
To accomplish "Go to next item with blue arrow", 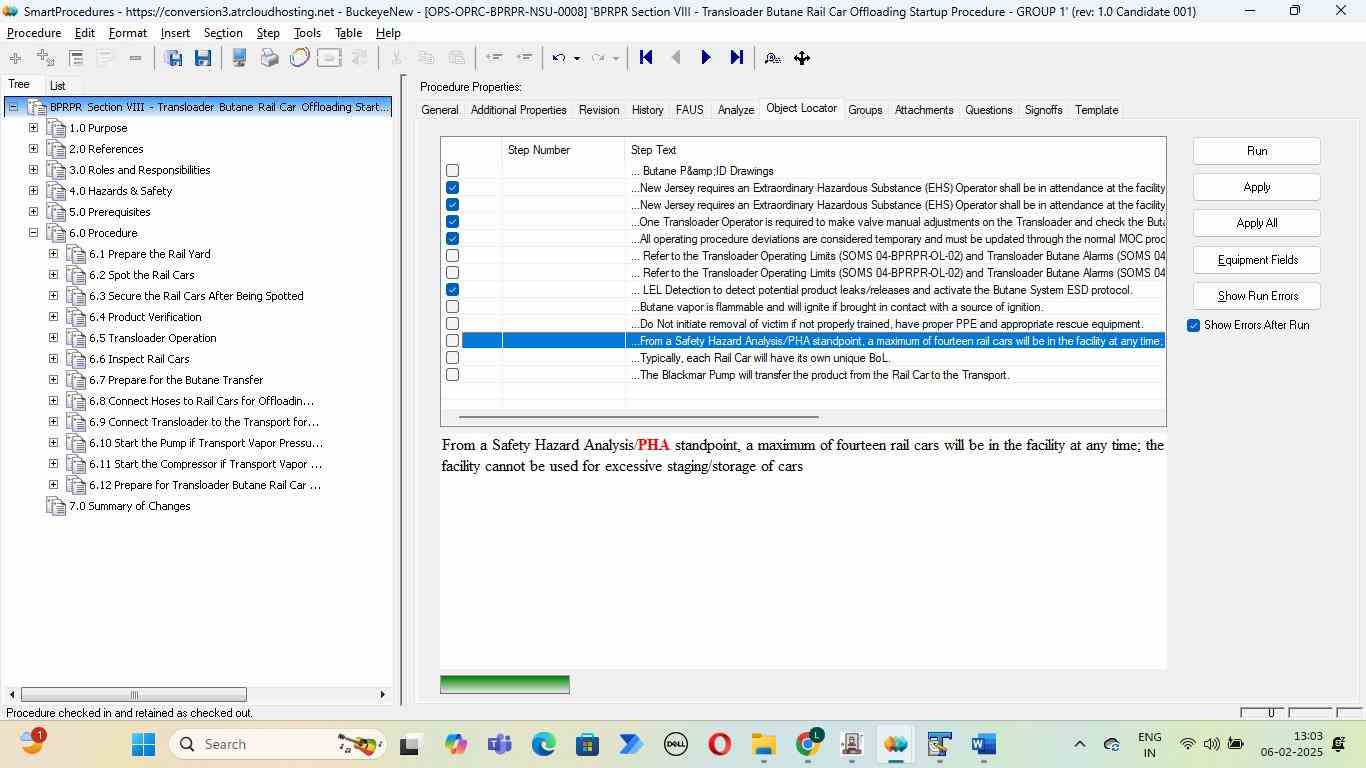I will tap(706, 58).
